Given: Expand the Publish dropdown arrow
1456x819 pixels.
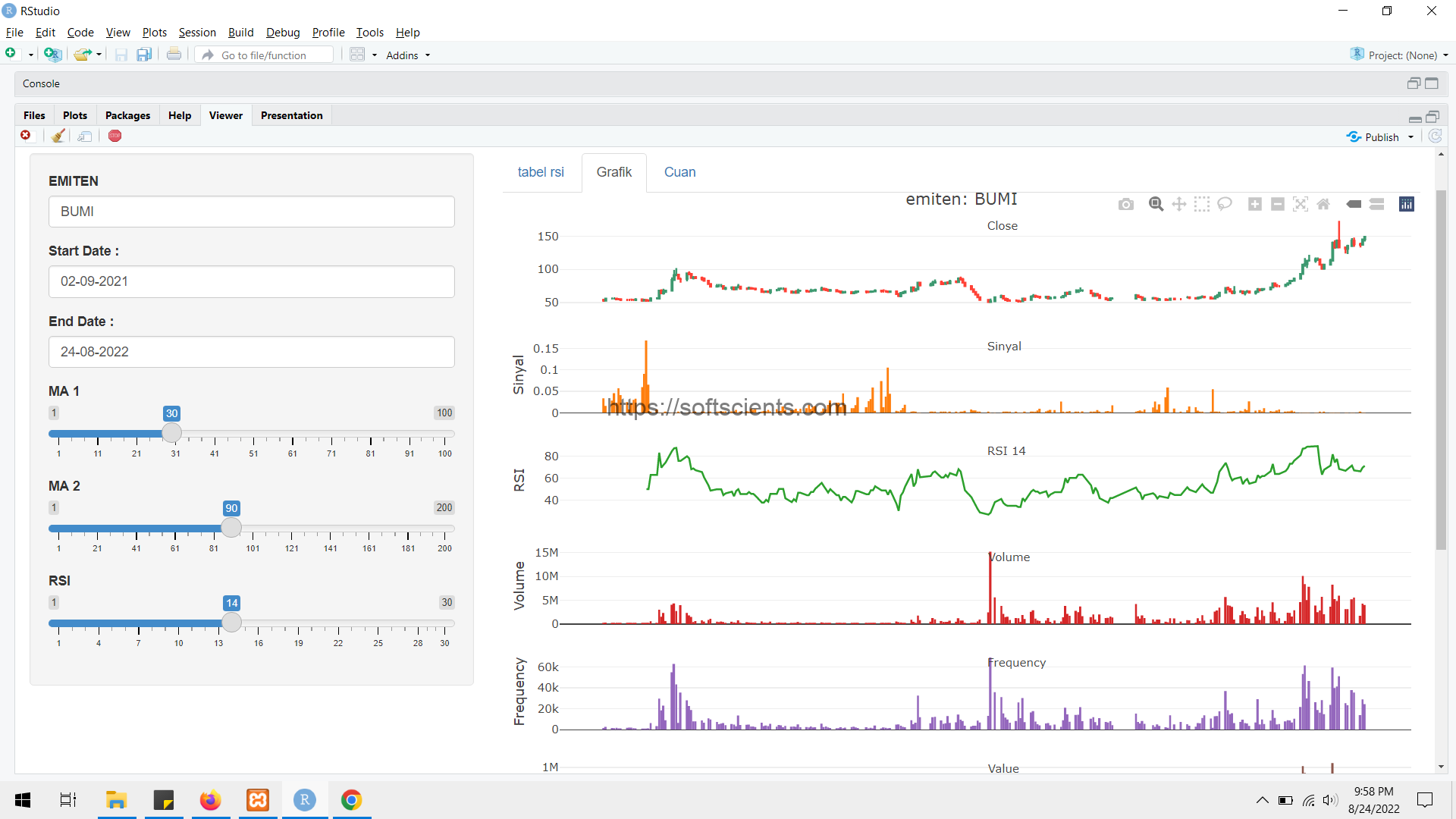Looking at the screenshot, I should (x=1410, y=137).
